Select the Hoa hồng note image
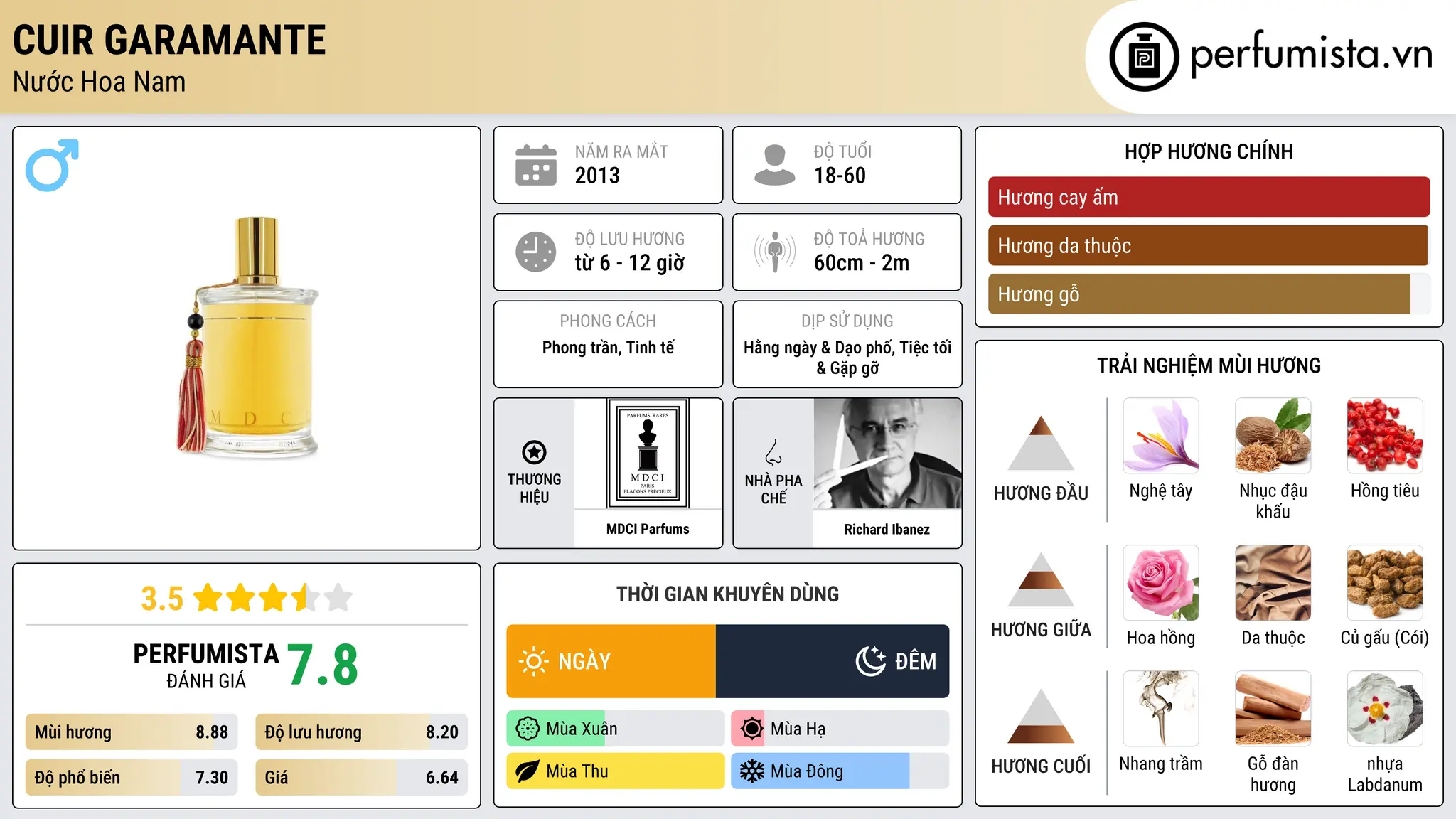Image resolution: width=1456 pixels, height=819 pixels. pyautogui.click(x=1161, y=583)
